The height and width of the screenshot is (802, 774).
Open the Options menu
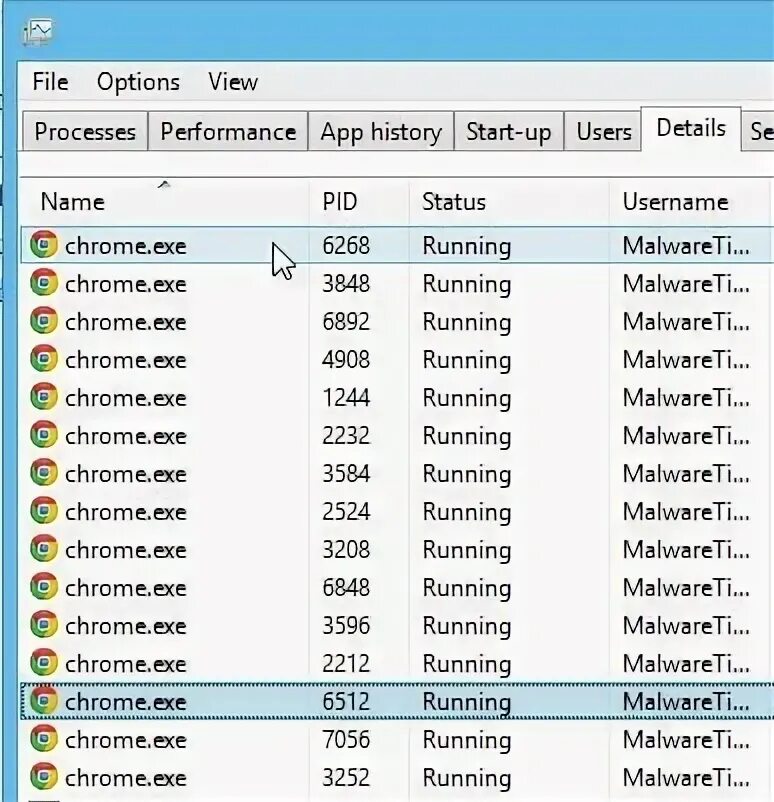[138, 82]
